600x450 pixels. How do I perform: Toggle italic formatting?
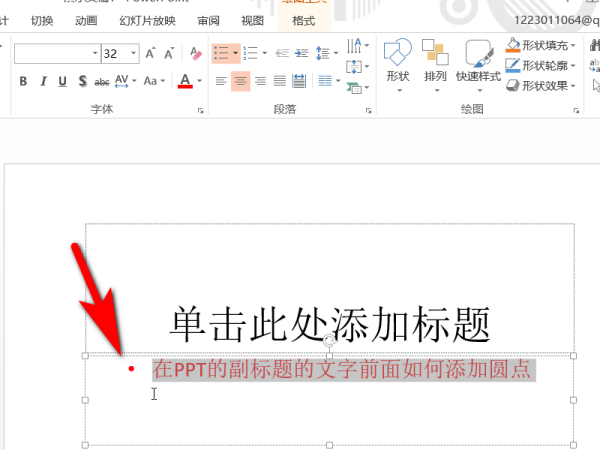pyautogui.click(x=43, y=81)
